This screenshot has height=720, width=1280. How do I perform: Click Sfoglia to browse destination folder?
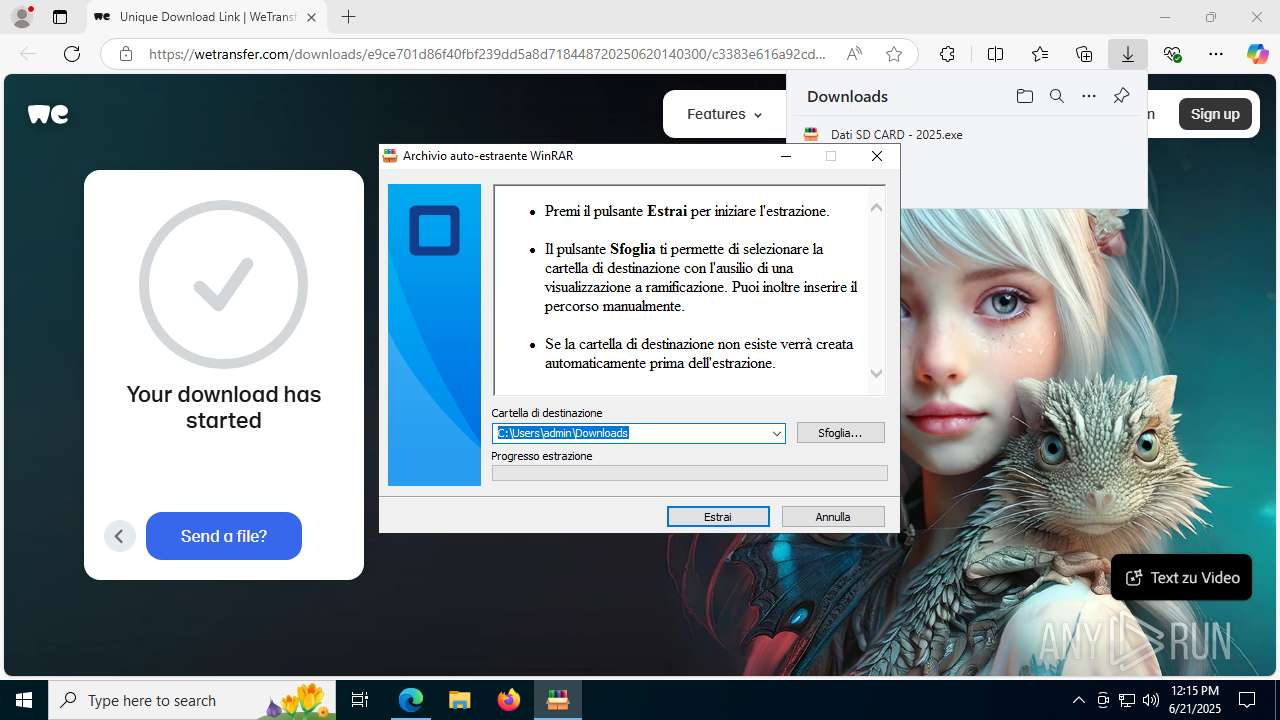841,433
